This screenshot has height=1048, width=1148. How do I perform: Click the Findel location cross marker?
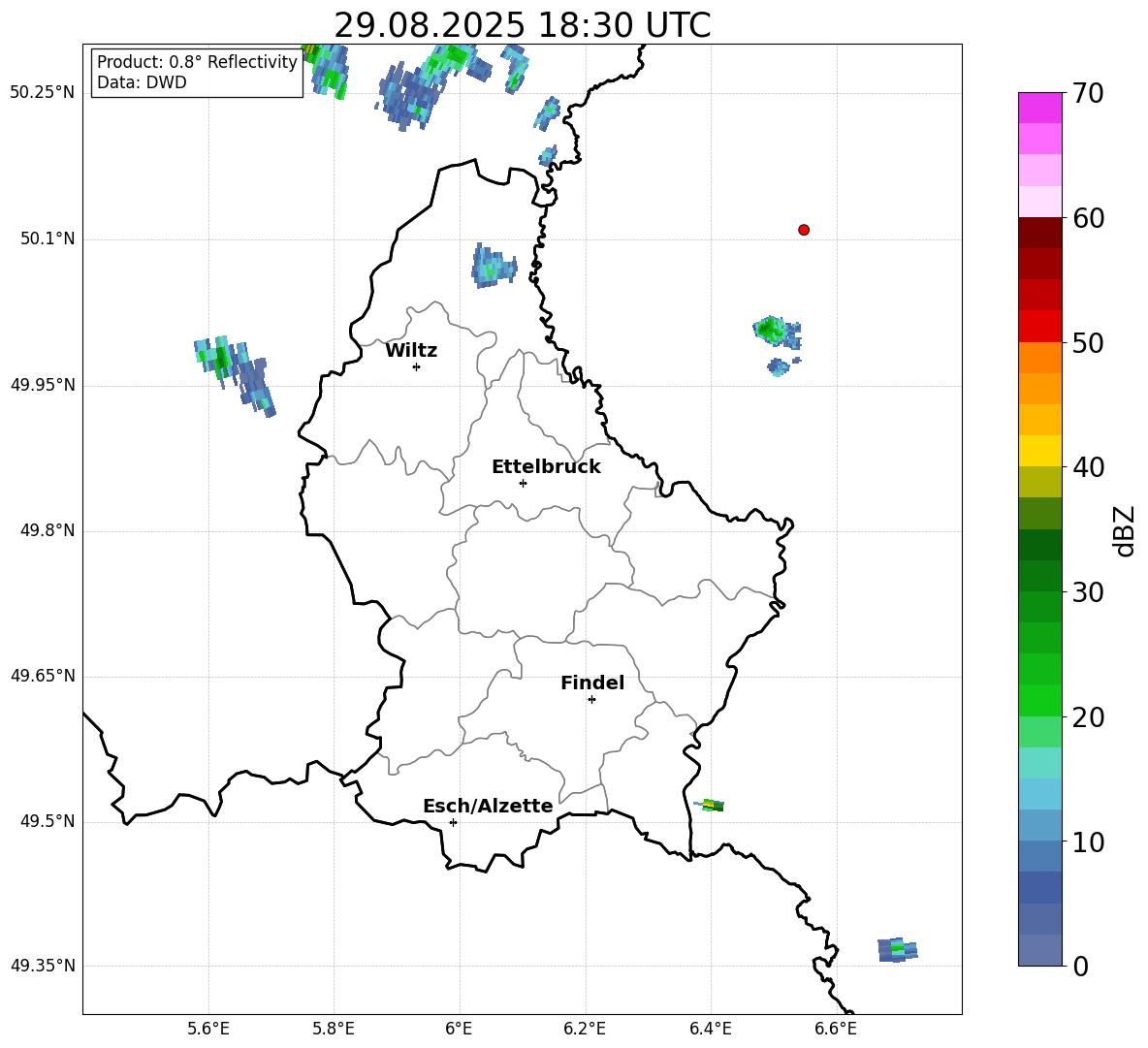[591, 700]
